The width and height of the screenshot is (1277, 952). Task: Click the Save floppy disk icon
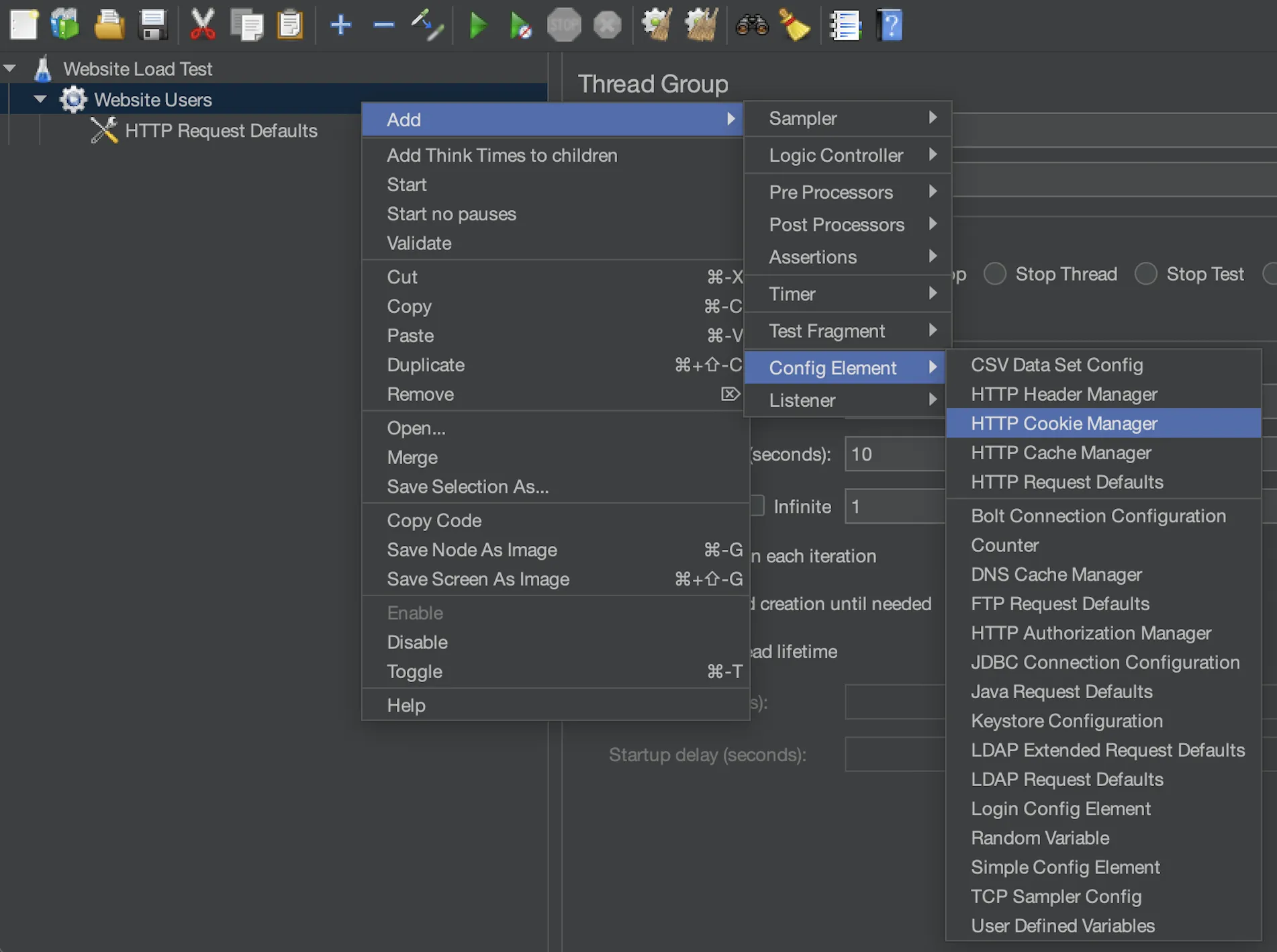(153, 26)
